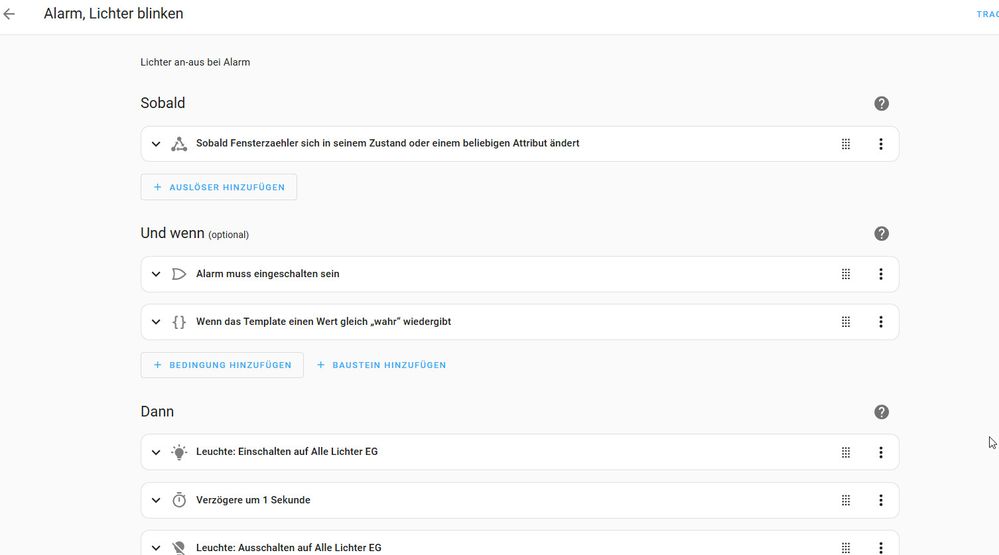Open the Traces link in header
999x555 pixels.
click(x=986, y=15)
